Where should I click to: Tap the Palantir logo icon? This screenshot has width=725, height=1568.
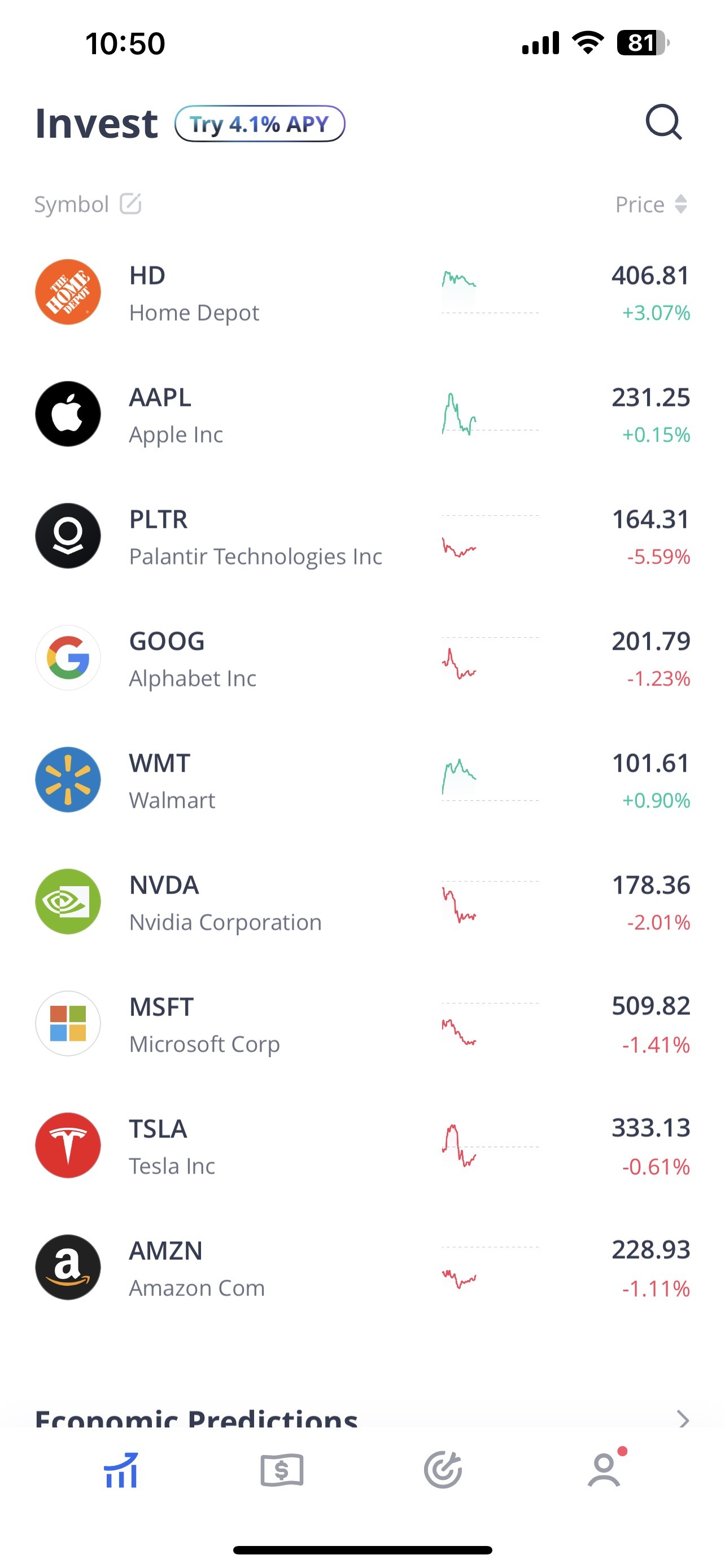tap(68, 536)
